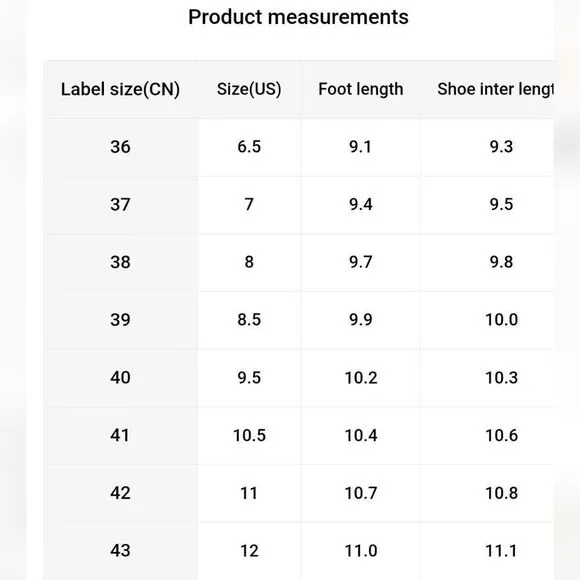Click the 11.0 foot length cell
Screen dimensions: 580x580
pyautogui.click(x=361, y=550)
